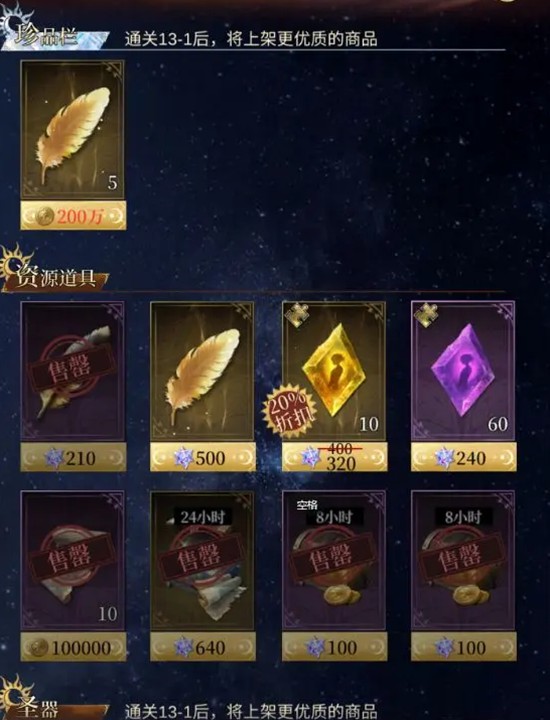Select rightmost sold-out 8小时 gold item
Screen dimensions: 550x720
click(x=463, y=560)
